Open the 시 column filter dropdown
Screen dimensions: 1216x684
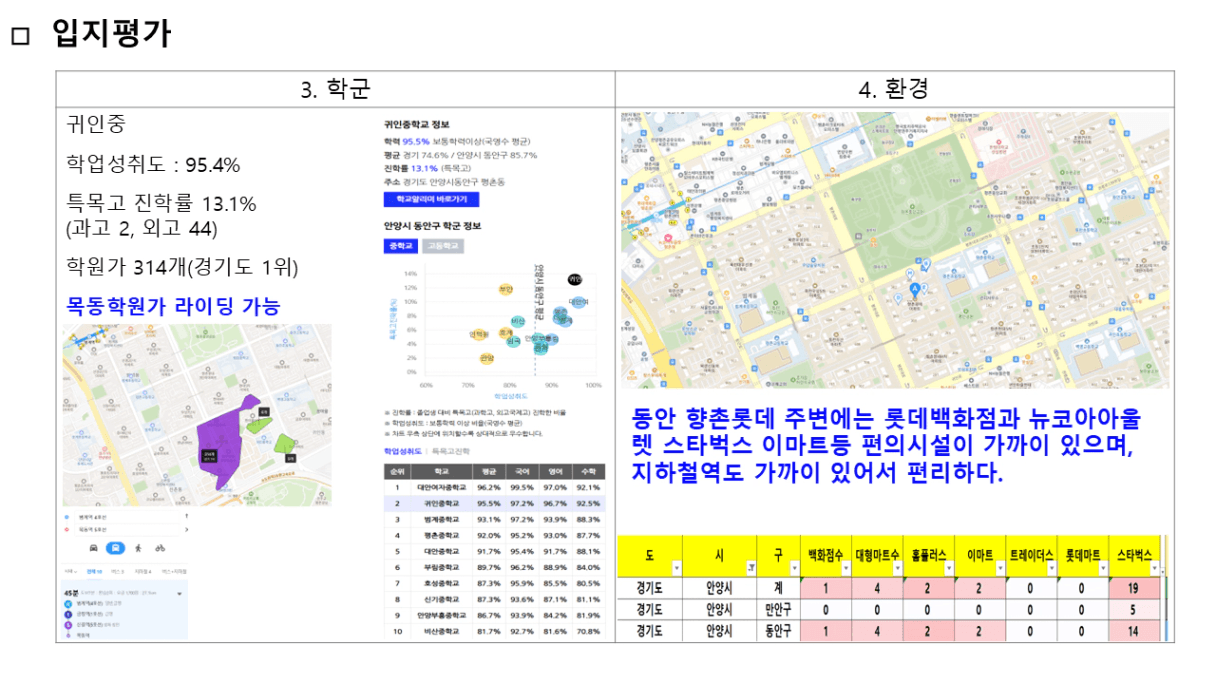[x=751, y=568]
